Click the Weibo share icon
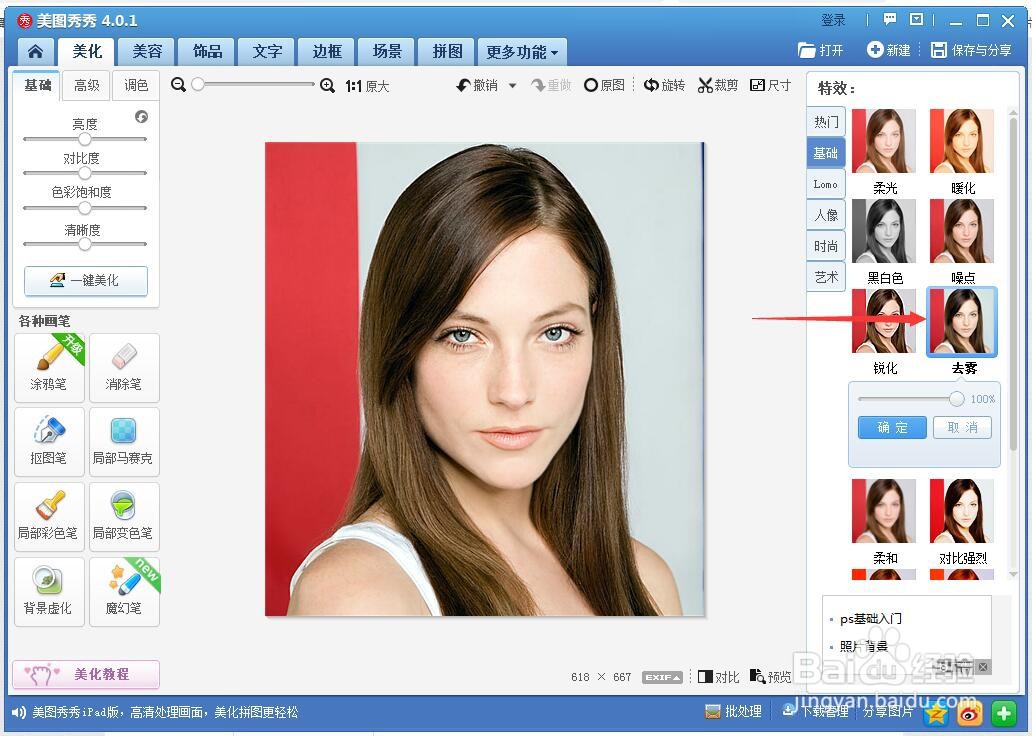1032x736 pixels. [x=969, y=713]
